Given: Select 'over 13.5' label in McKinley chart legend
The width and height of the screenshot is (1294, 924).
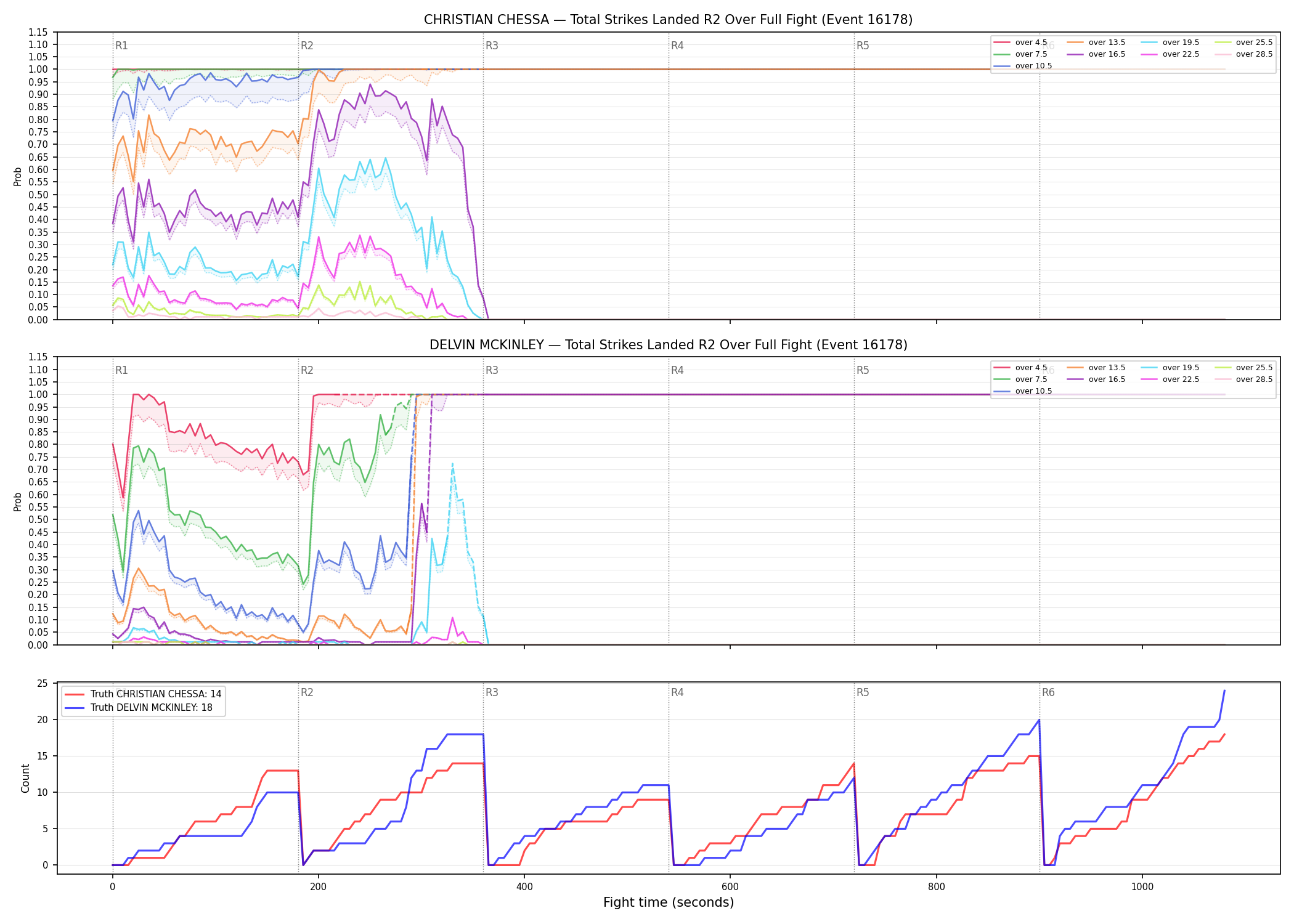Looking at the screenshot, I should pyautogui.click(x=1107, y=368).
